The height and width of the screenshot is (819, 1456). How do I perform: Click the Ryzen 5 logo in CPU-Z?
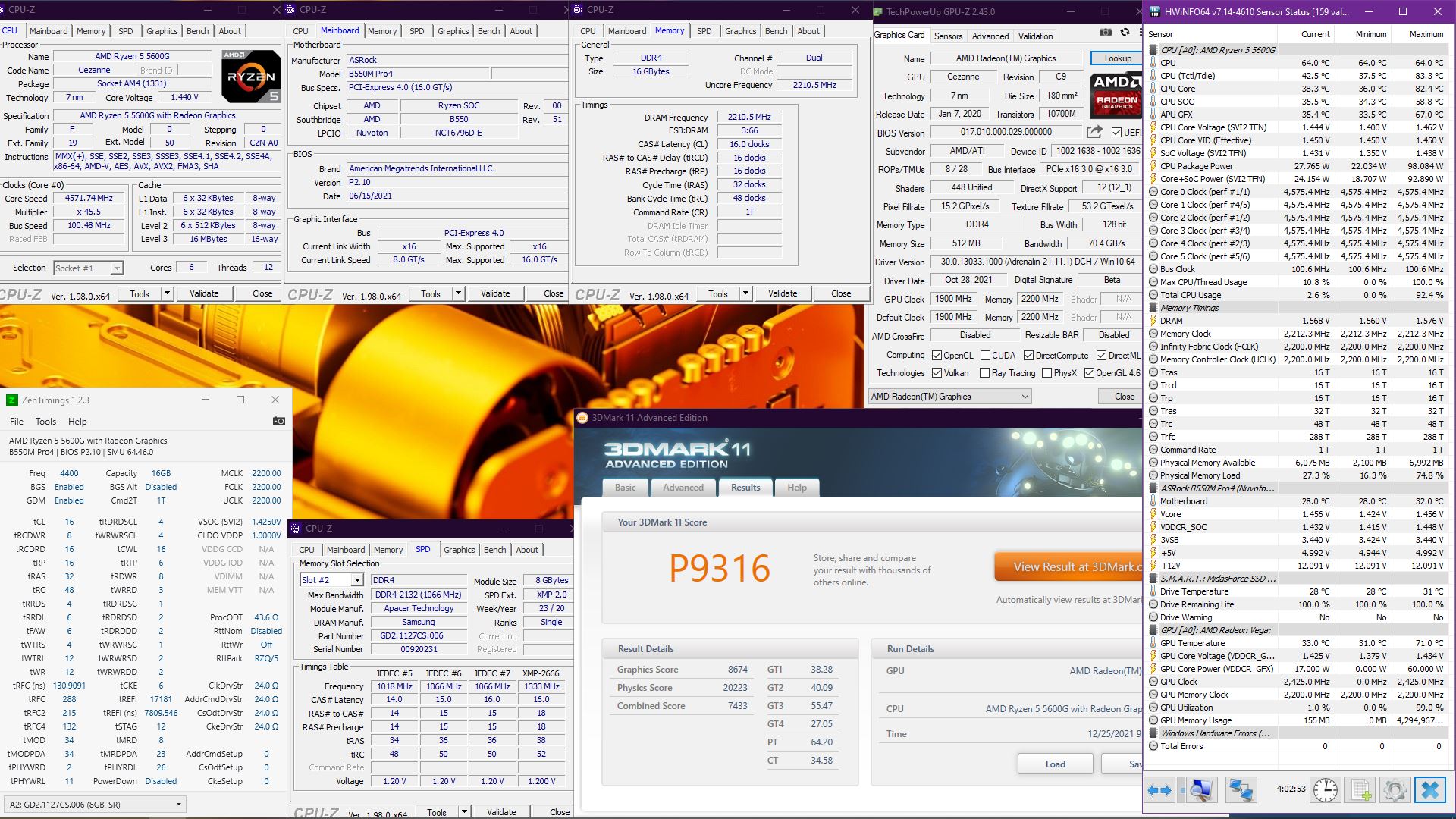(251, 76)
